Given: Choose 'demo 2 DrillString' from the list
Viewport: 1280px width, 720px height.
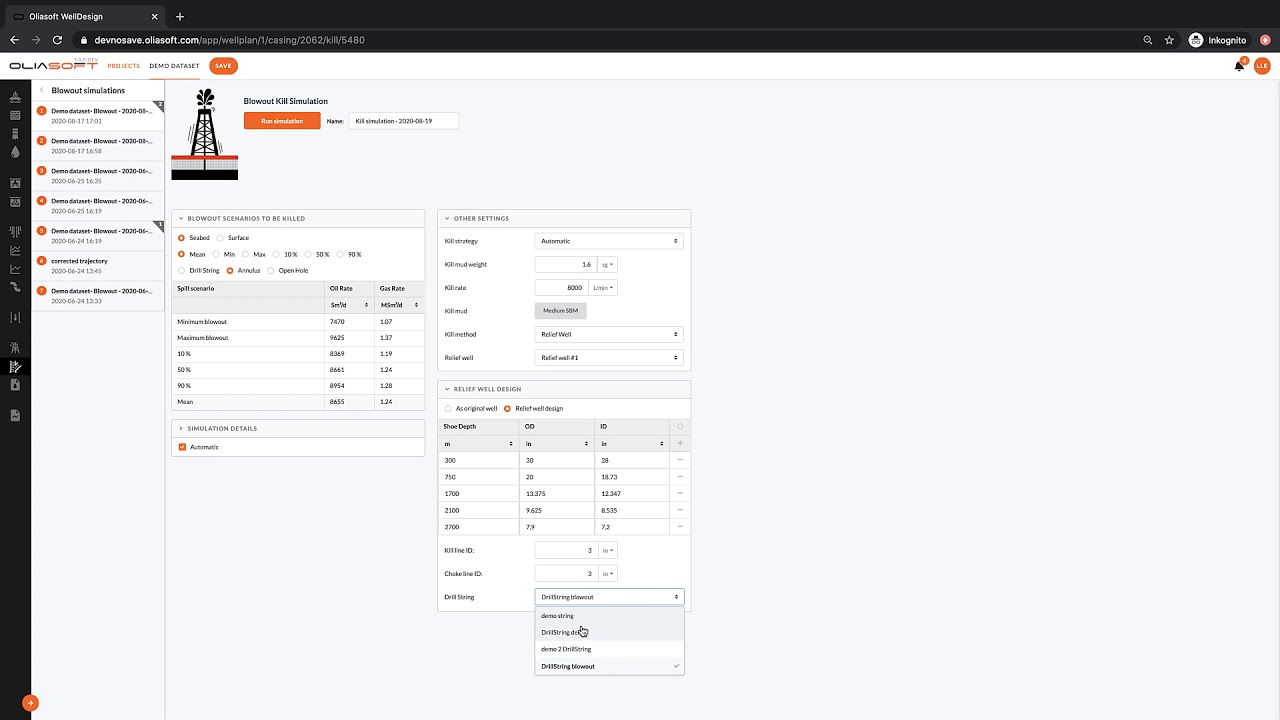Looking at the screenshot, I should 566,649.
